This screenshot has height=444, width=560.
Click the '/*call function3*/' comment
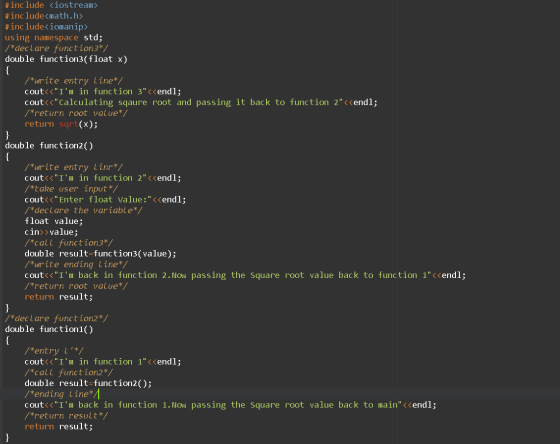point(69,243)
